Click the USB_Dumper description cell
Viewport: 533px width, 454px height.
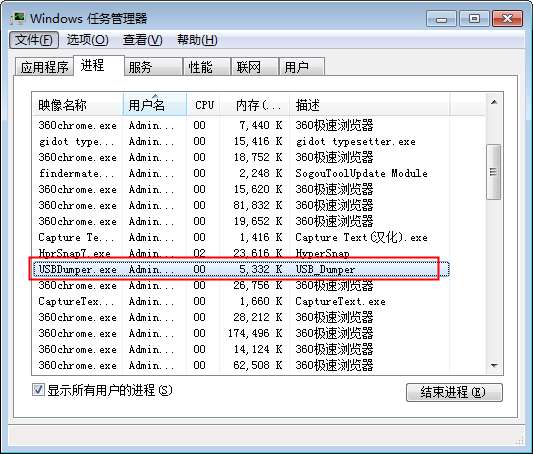[x=325, y=269]
